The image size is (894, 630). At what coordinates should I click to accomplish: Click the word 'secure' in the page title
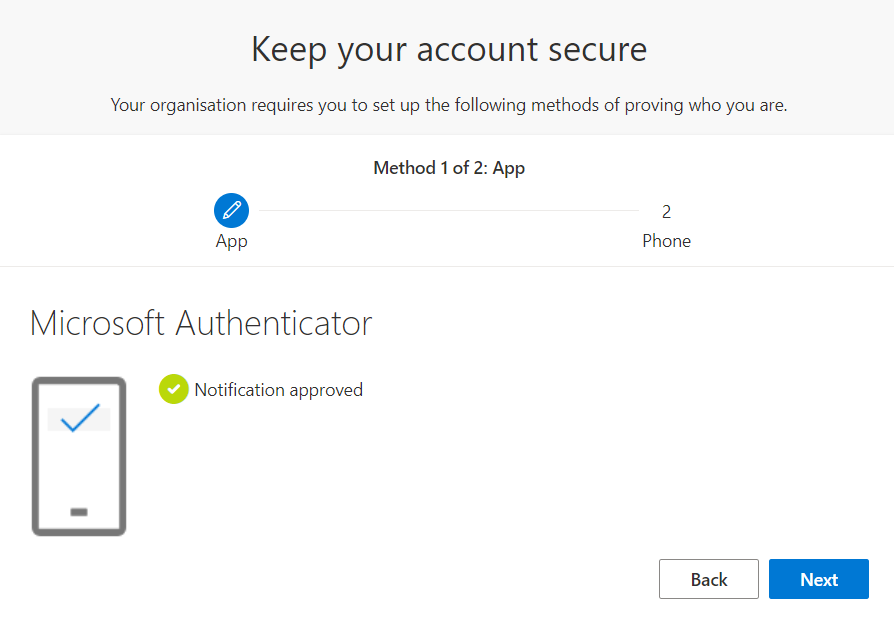coord(598,50)
